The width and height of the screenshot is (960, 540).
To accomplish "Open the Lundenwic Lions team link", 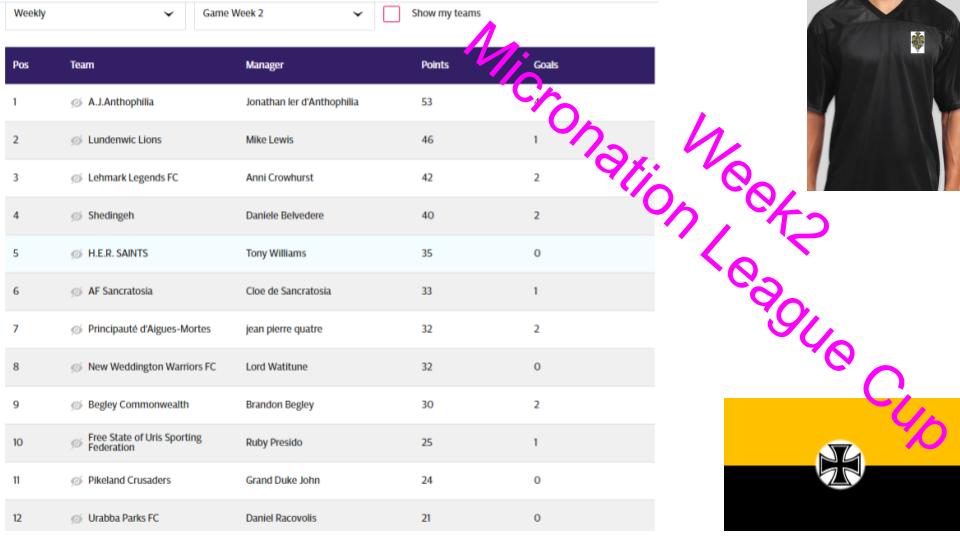I will (x=125, y=140).
